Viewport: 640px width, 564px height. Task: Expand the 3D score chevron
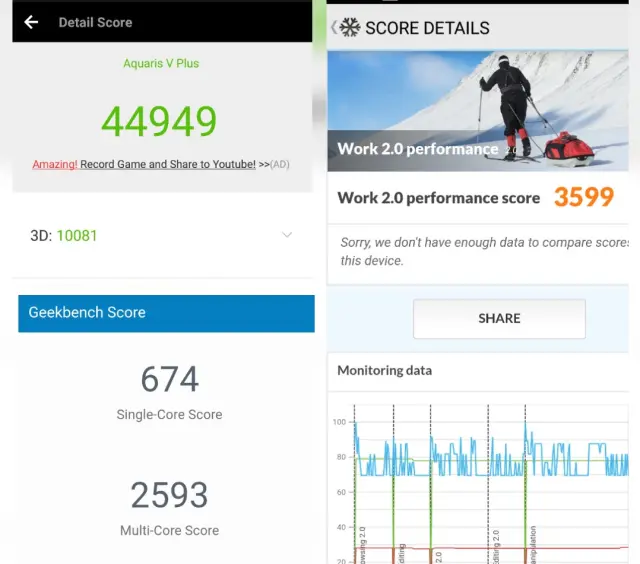[x=287, y=235]
